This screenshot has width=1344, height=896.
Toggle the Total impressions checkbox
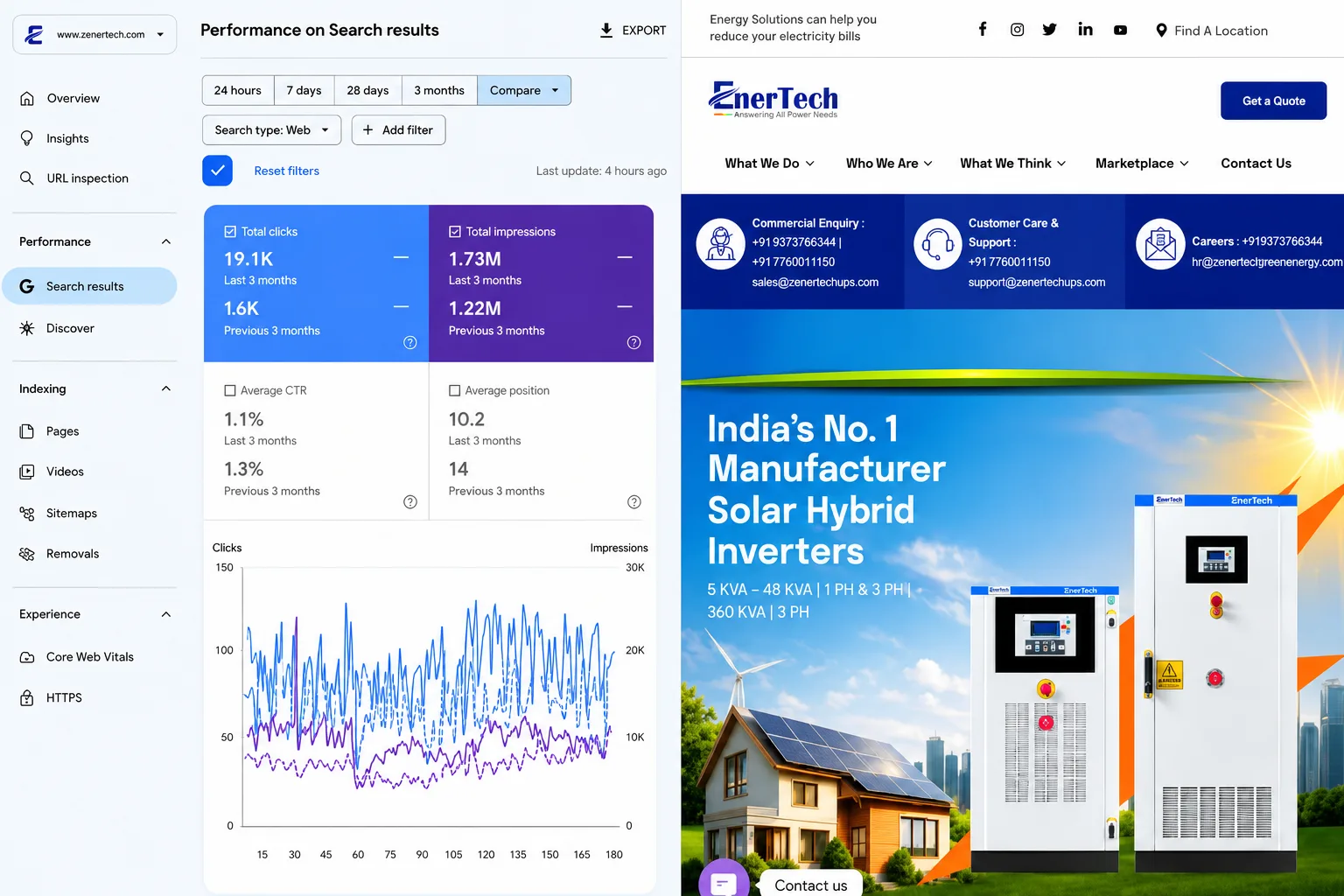455,232
